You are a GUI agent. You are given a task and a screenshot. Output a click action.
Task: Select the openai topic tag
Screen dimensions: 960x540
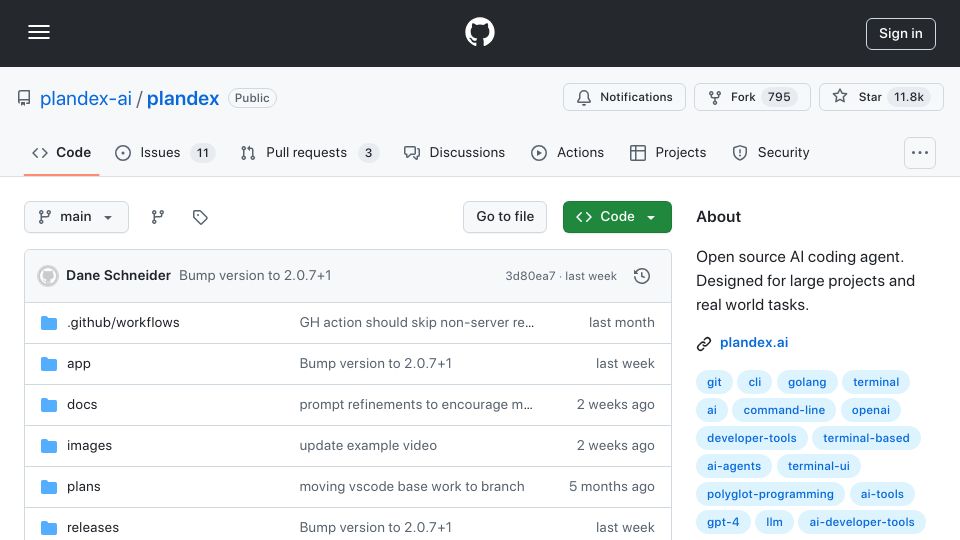pos(871,410)
